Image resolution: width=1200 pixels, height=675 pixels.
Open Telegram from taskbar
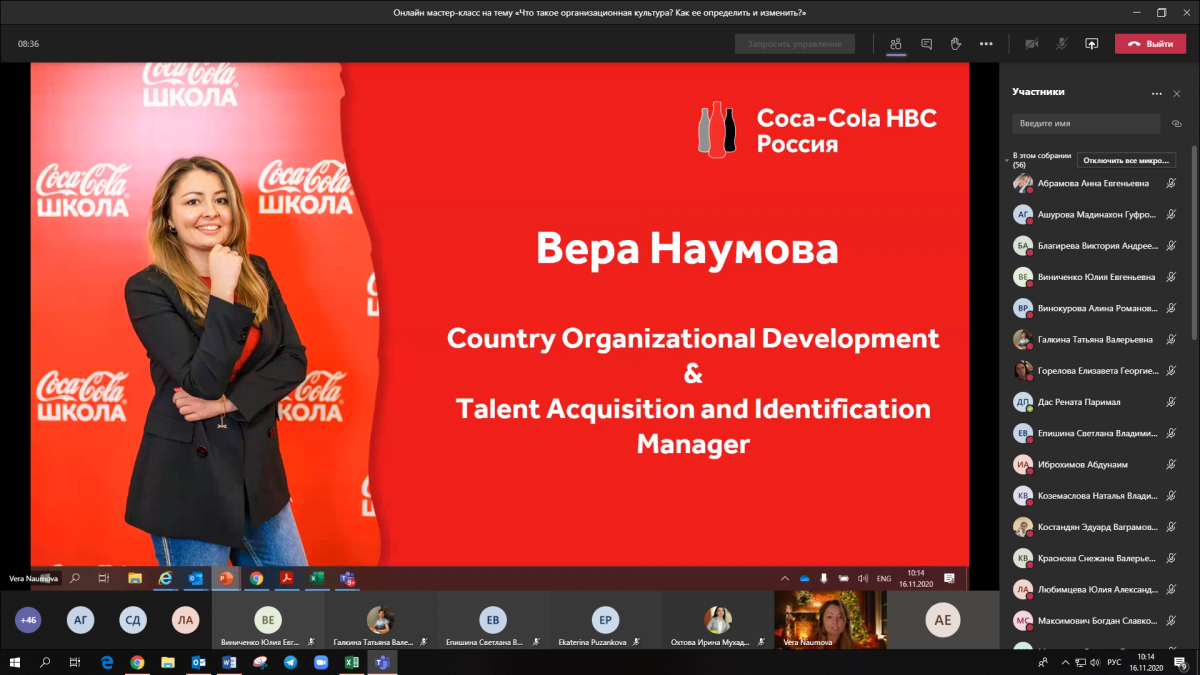pyautogui.click(x=290, y=662)
